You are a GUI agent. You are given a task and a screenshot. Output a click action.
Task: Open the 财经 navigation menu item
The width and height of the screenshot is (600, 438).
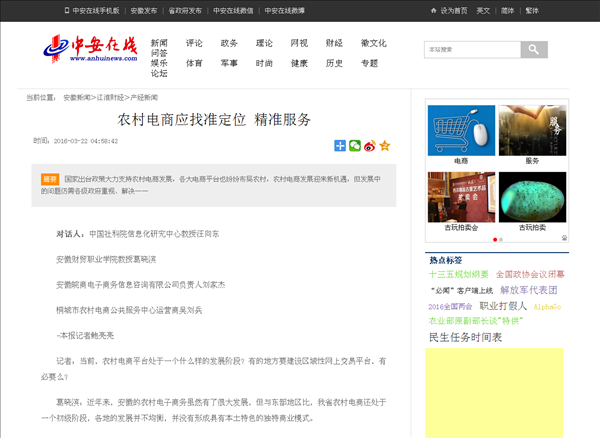(x=334, y=43)
